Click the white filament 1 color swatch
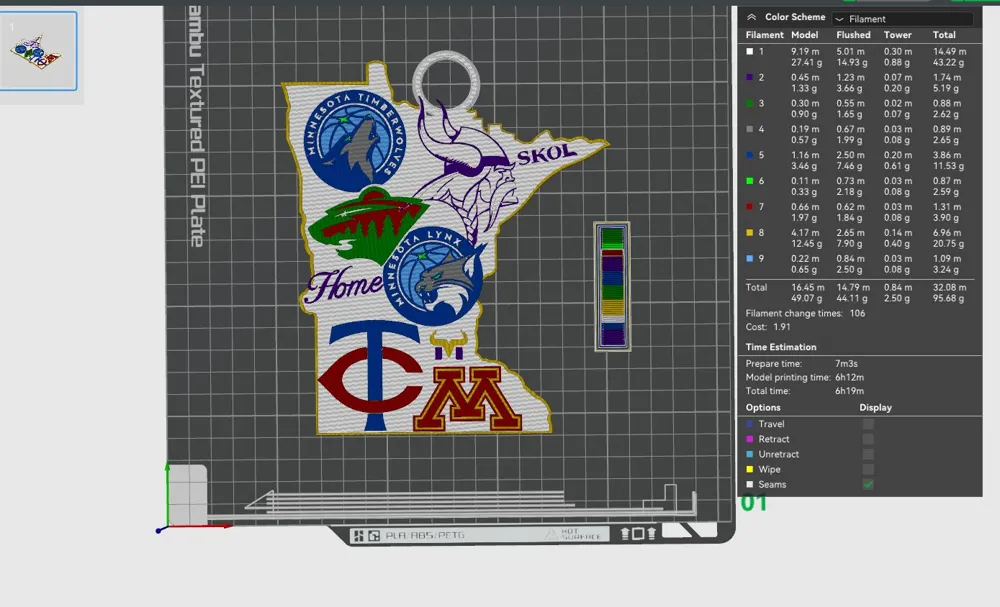1000x607 pixels. click(750, 52)
